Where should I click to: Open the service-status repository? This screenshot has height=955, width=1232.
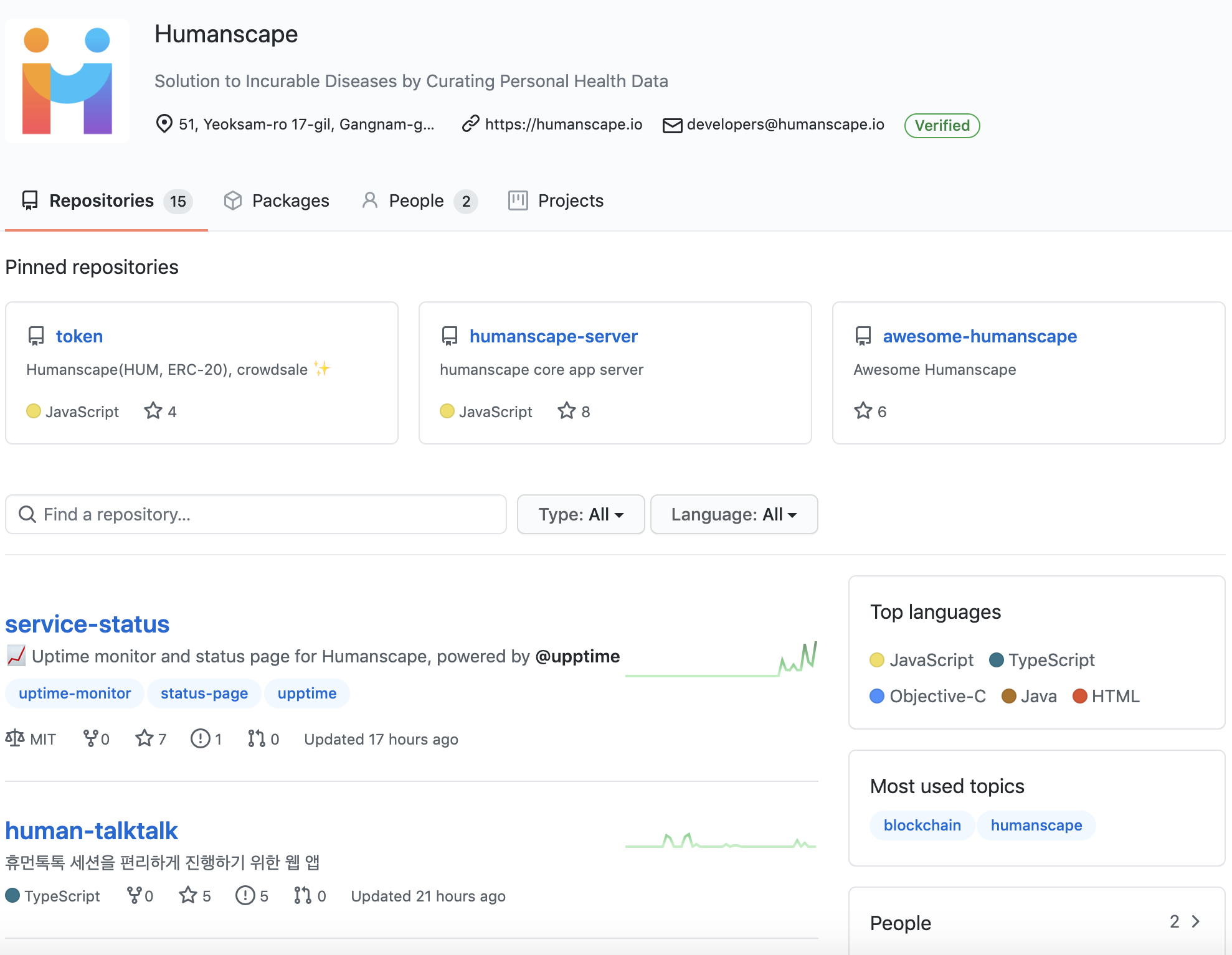pos(87,624)
